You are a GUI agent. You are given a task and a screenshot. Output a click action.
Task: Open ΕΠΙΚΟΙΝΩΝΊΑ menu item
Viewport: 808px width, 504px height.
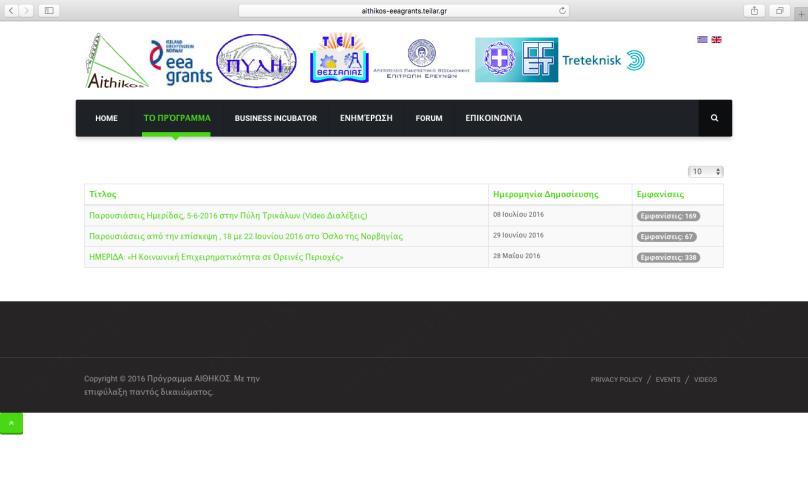click(494, 118)
